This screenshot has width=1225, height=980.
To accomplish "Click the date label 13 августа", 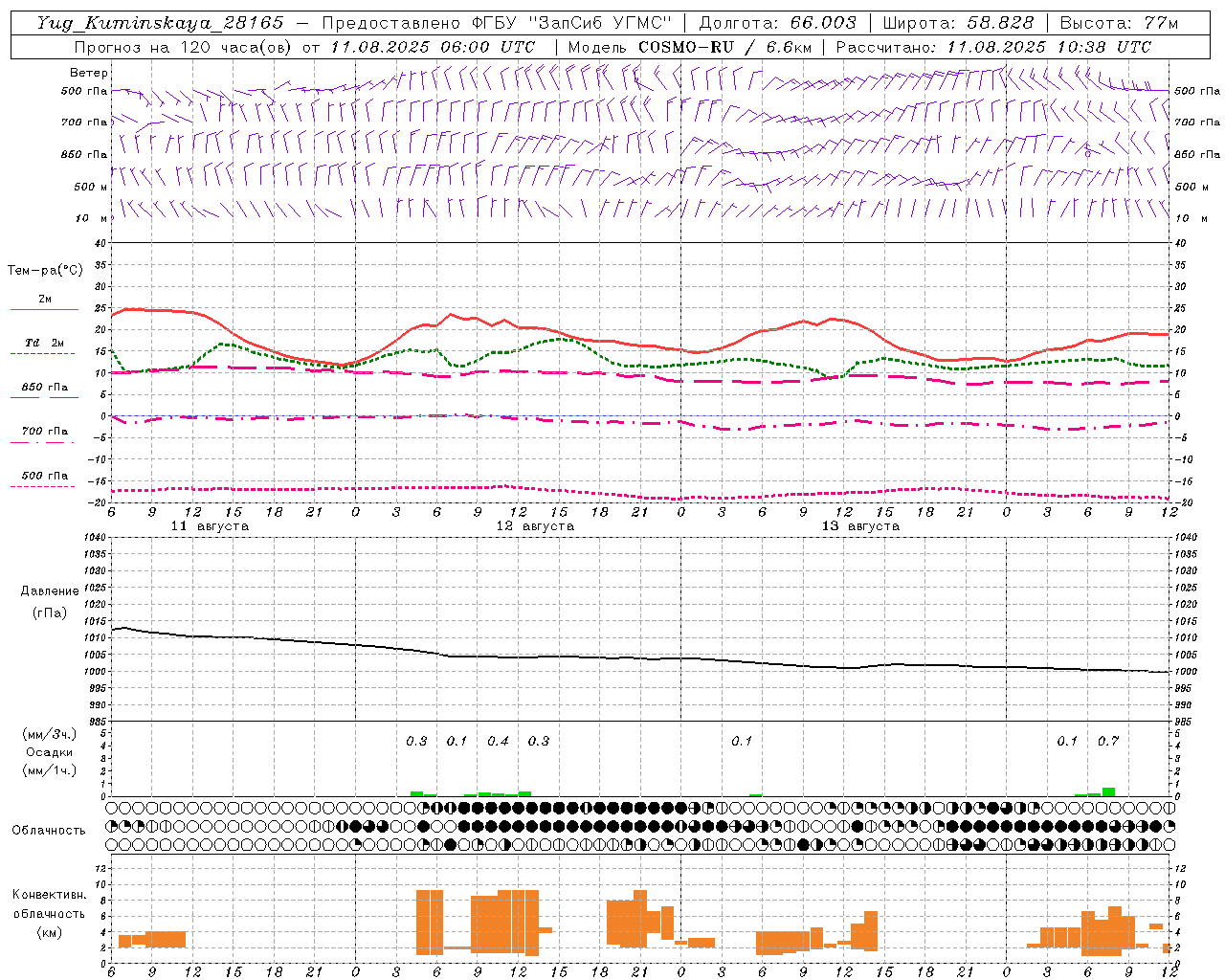I will pyautogui.click(x=860, y=526).
